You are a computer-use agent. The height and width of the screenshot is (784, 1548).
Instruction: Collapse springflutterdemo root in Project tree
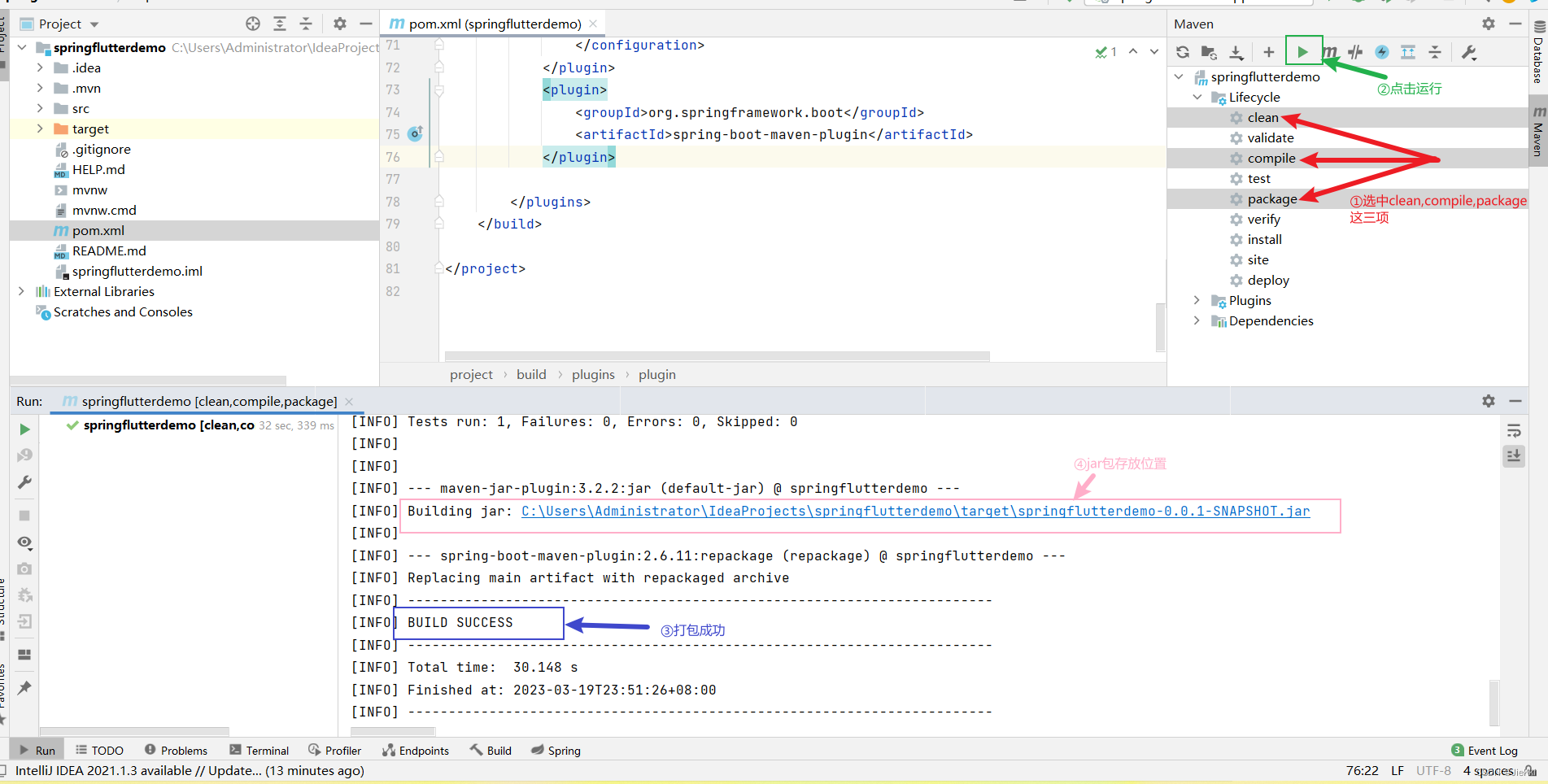coord(22,47)
